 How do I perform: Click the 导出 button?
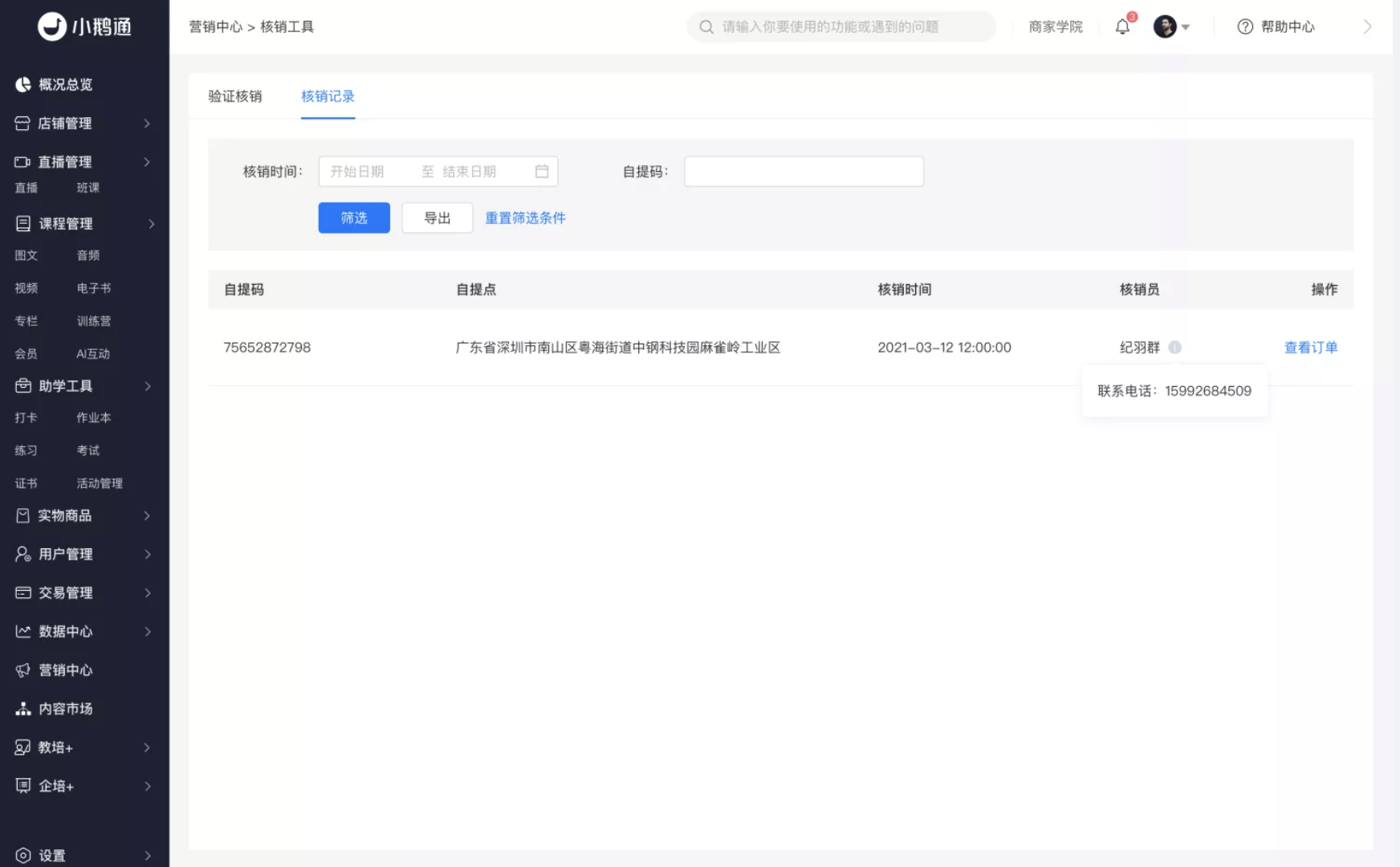(437, 218)
